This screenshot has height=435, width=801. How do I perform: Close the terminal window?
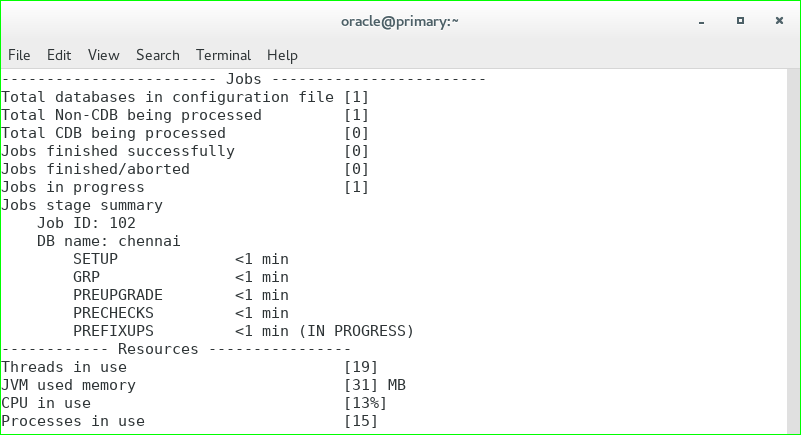778,19
